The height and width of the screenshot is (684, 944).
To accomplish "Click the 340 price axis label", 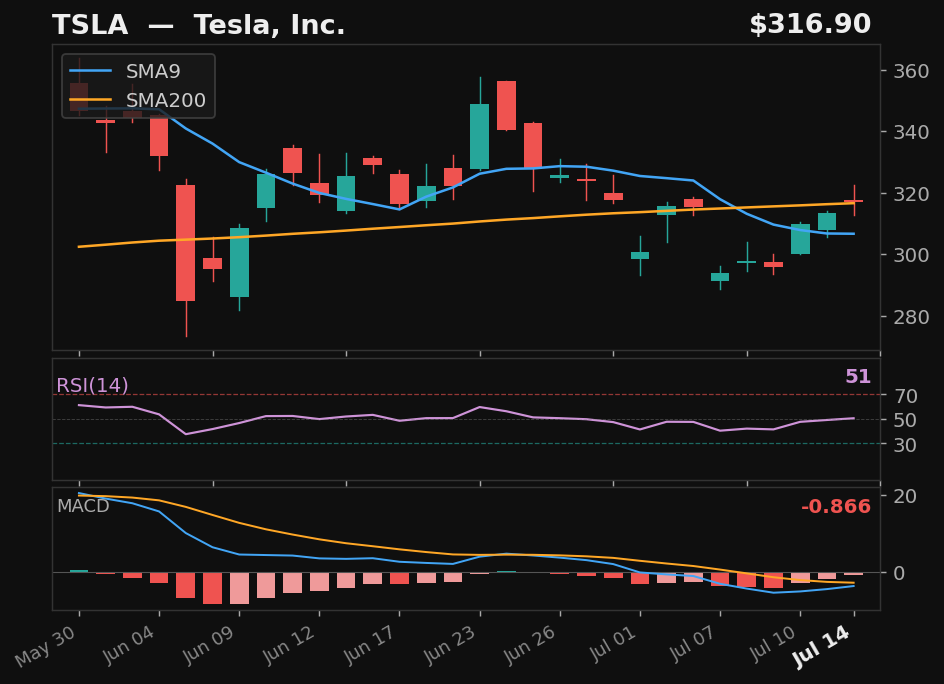I will point(911,132).
